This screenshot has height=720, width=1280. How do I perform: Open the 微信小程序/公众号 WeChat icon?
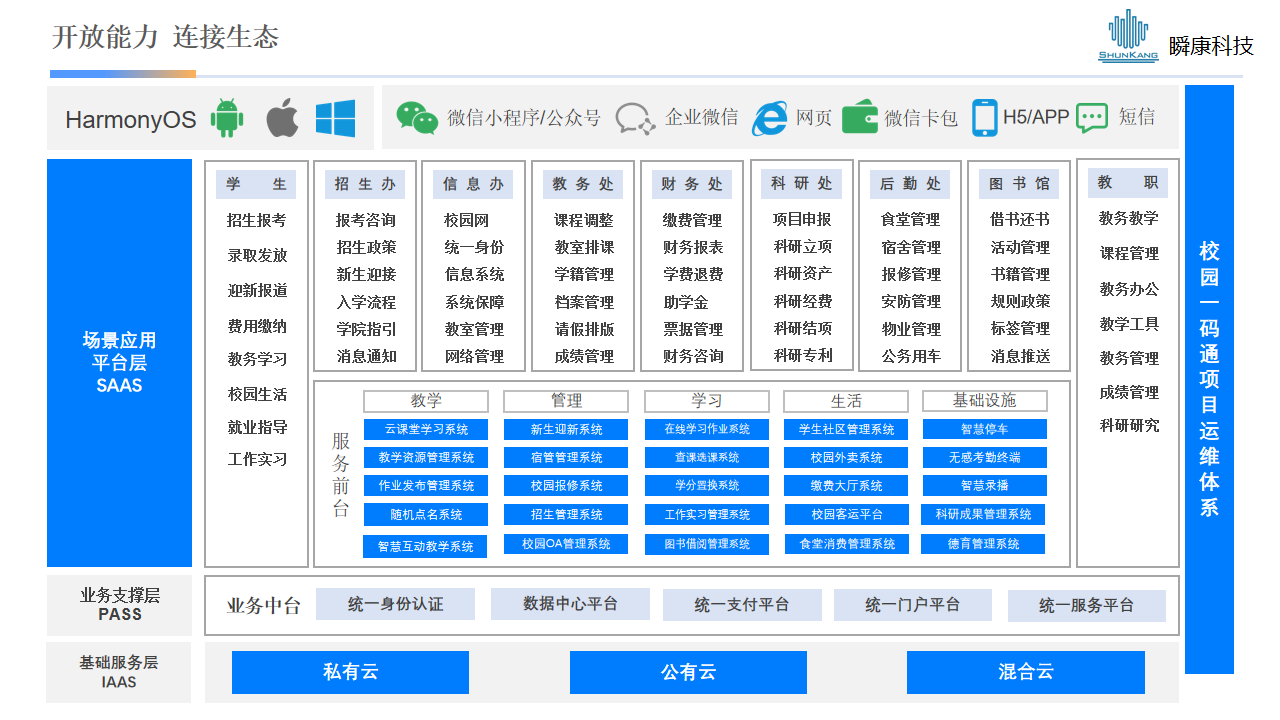[417, 116]
